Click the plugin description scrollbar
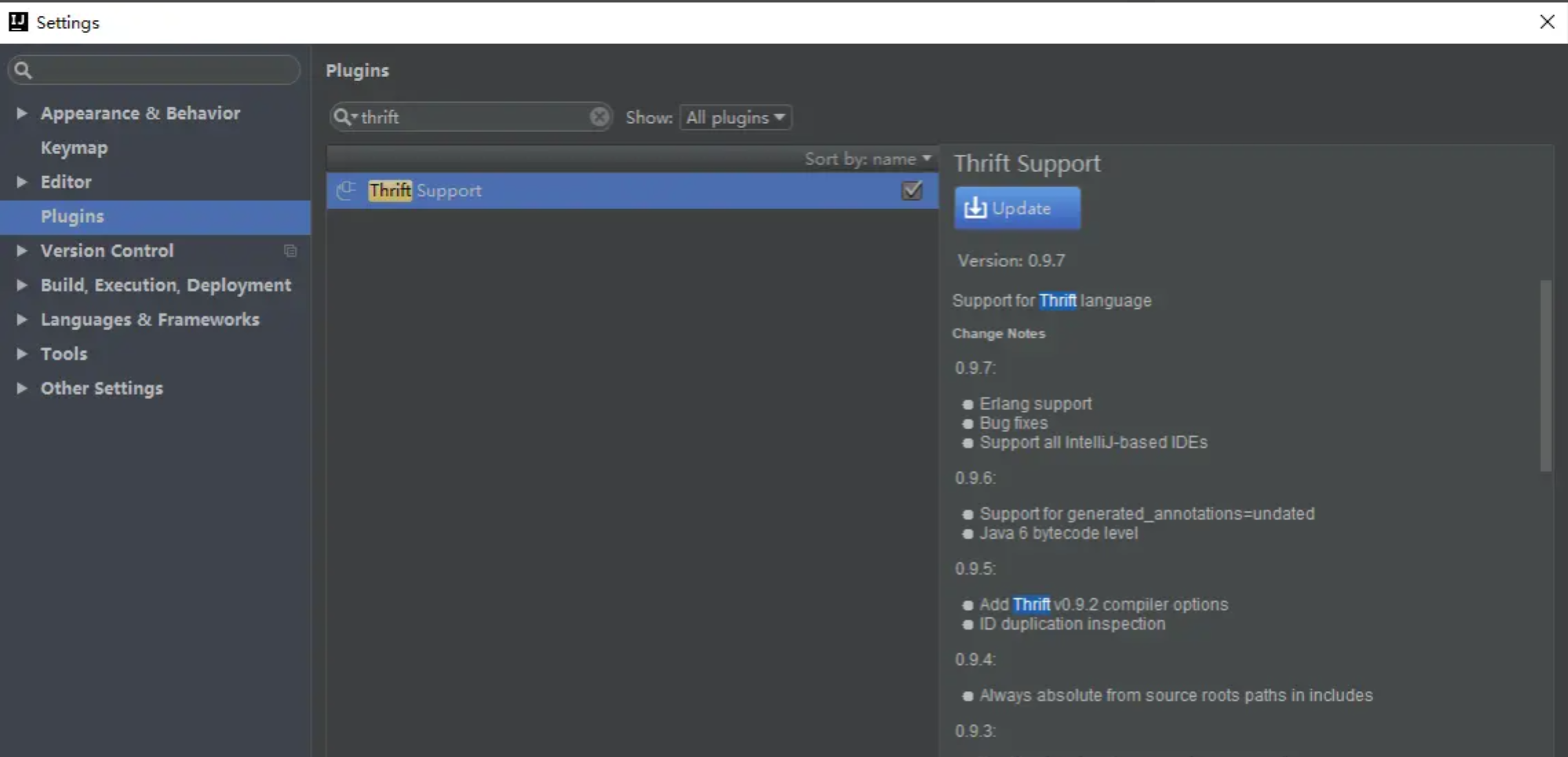The height and width of the screenshot is (757, 1568). [x=1545, y=375]
